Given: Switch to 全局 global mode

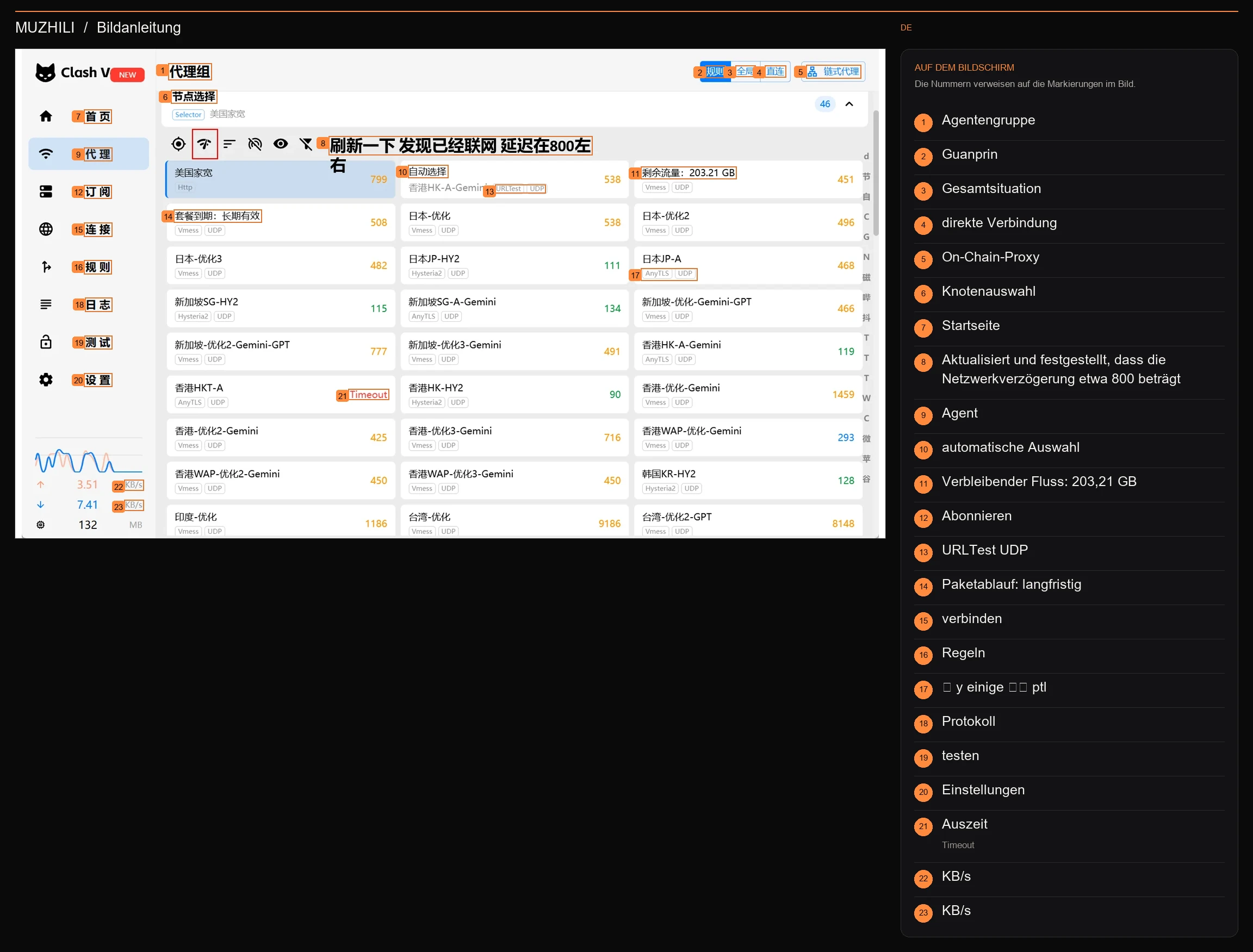Looking at the screenshot, I should click(x=745, y=71).
